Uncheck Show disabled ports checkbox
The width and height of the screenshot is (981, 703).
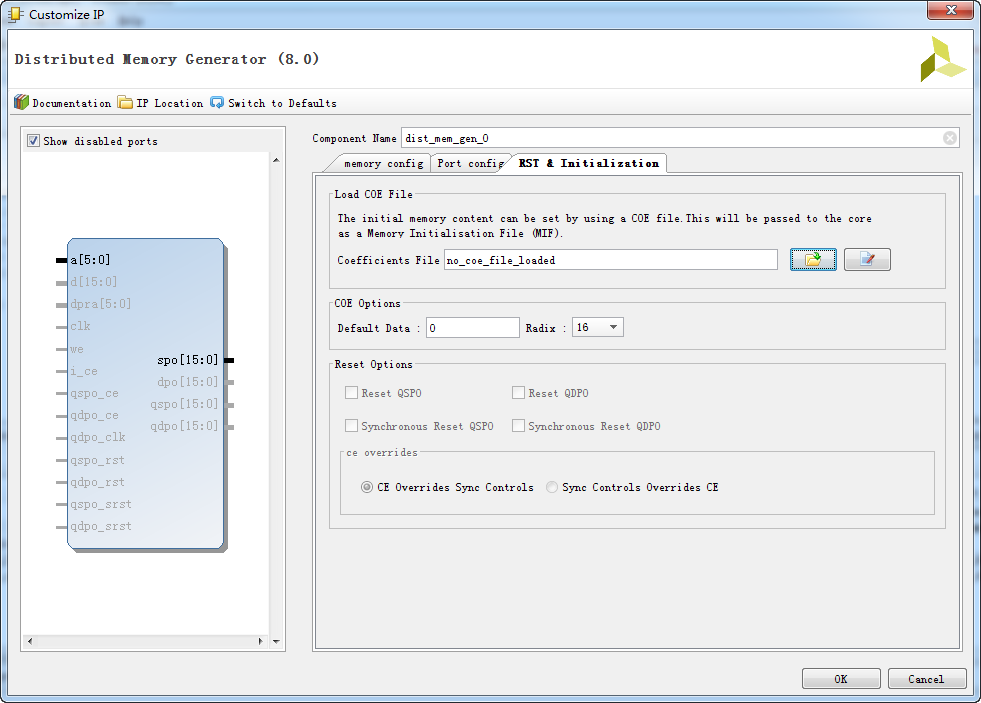click(34, 141)
